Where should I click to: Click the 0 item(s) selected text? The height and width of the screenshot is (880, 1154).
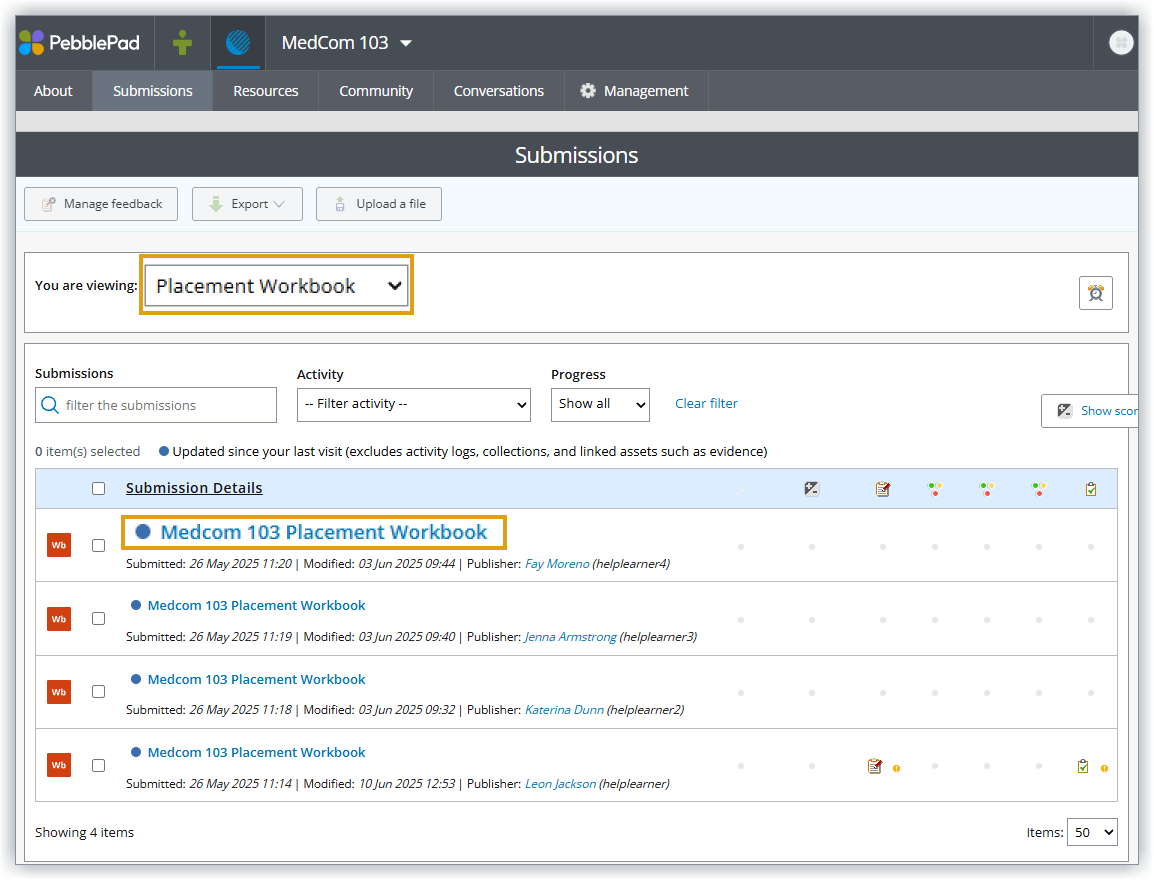point(88,451)
